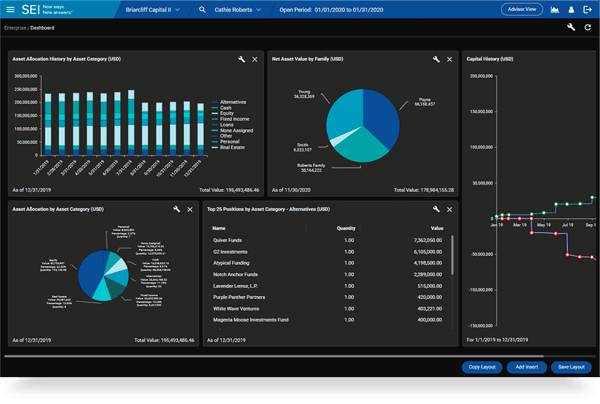Click the dashboard horizontal scrollbar
The height and width of the screenshot is (404, 600).
pyautogui.click(x=274, y=356)
